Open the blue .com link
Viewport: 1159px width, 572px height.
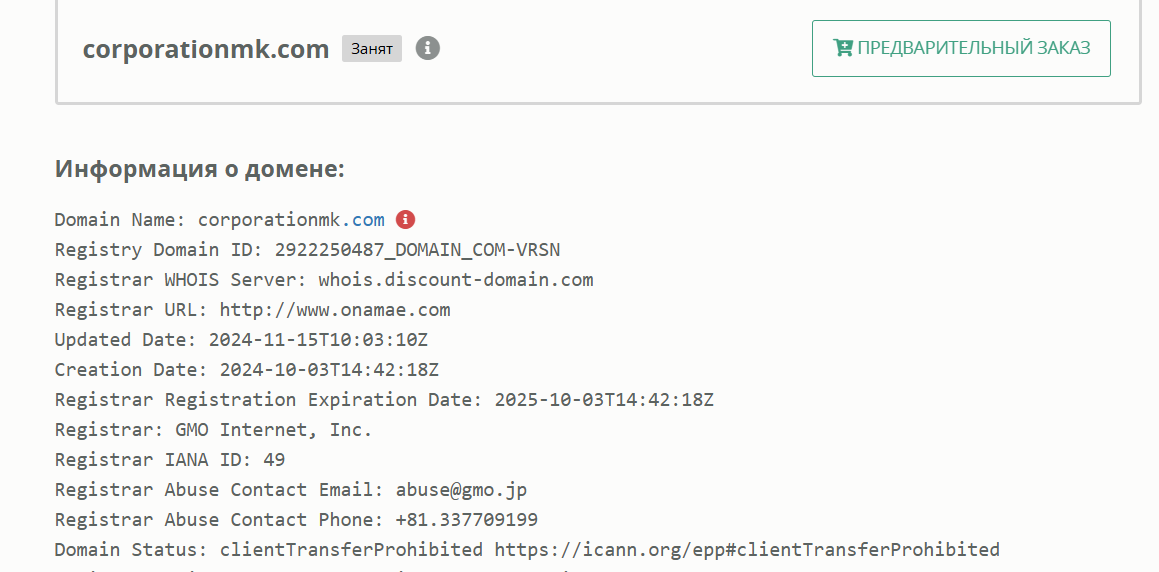point(363,219)
